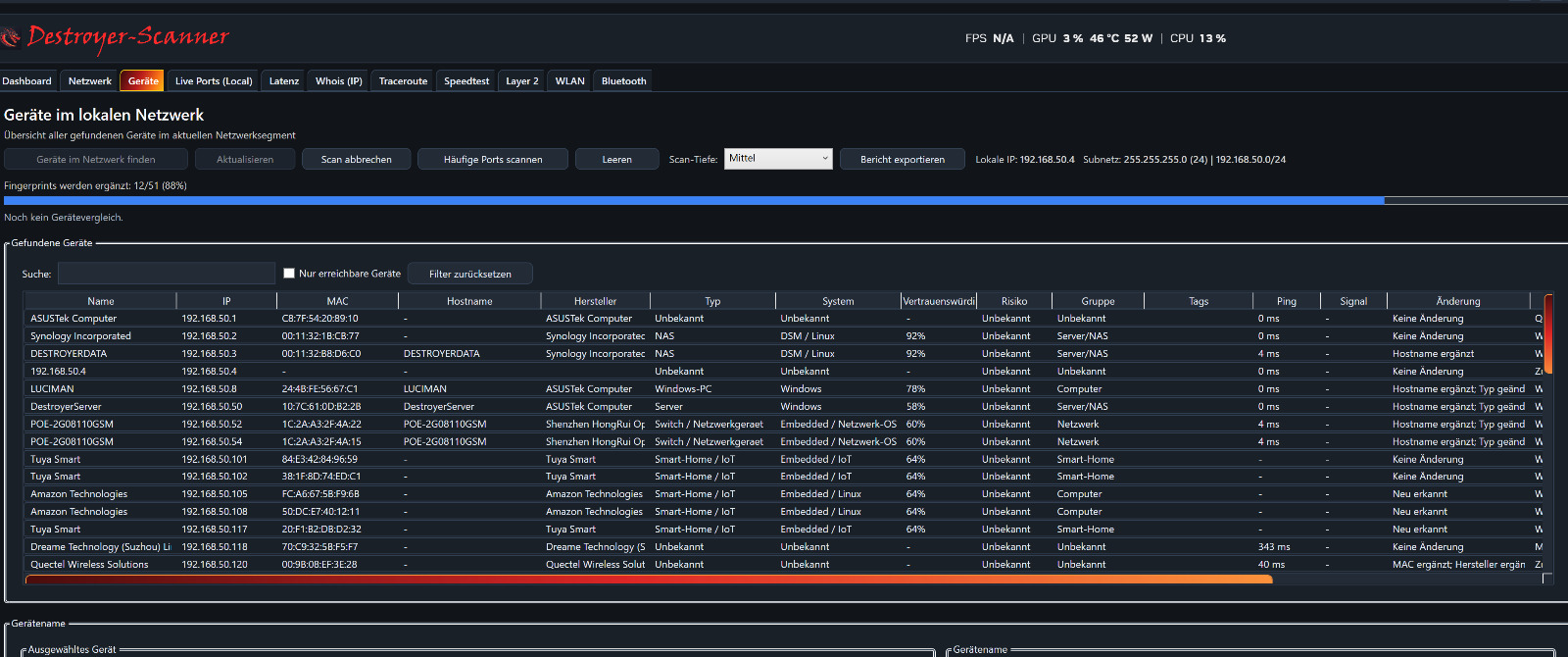Open the Live Ports (Local) tab
Viewport: 1568px width, 657px height.
[x=214, y=81]
